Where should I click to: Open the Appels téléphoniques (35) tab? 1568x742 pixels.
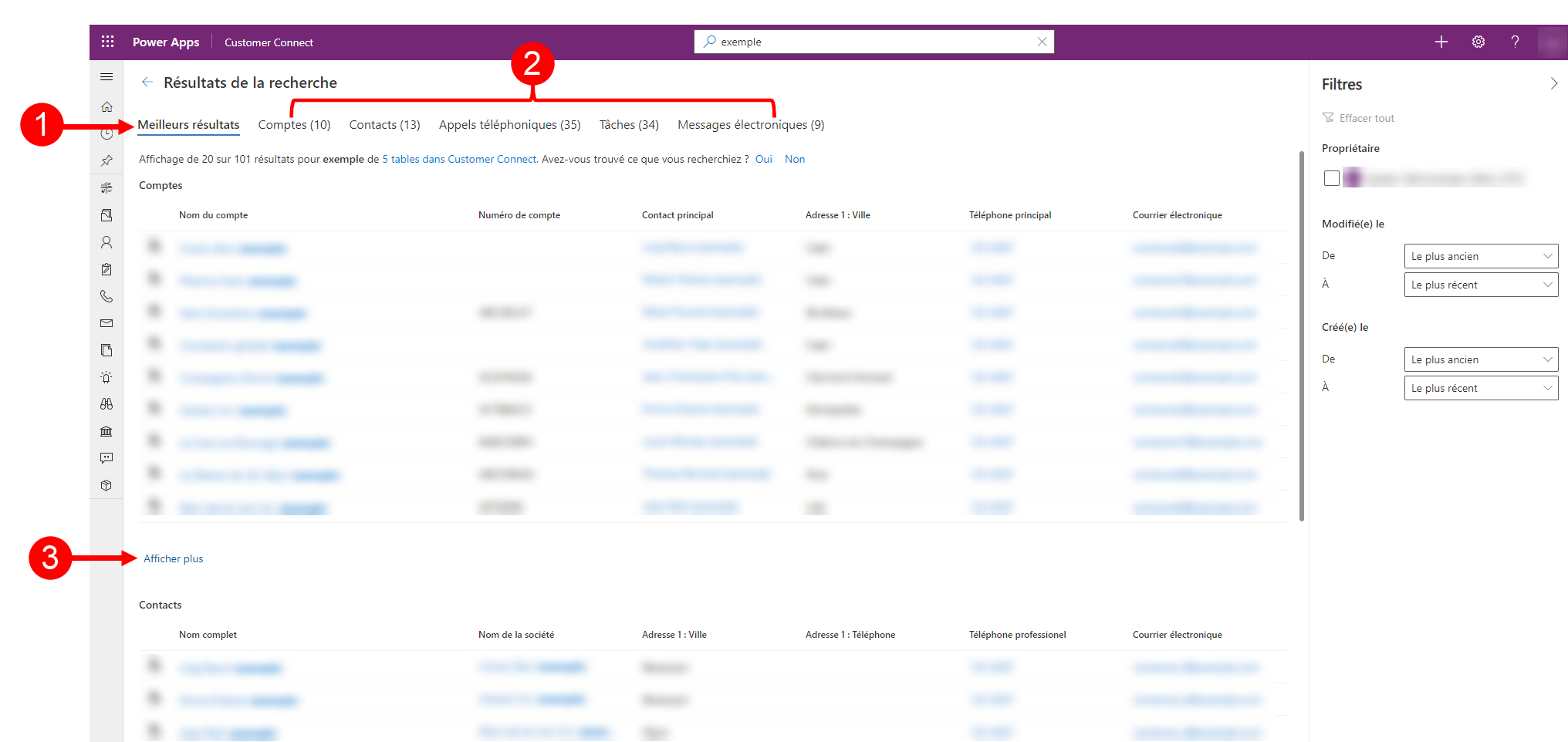pos(509,124)
